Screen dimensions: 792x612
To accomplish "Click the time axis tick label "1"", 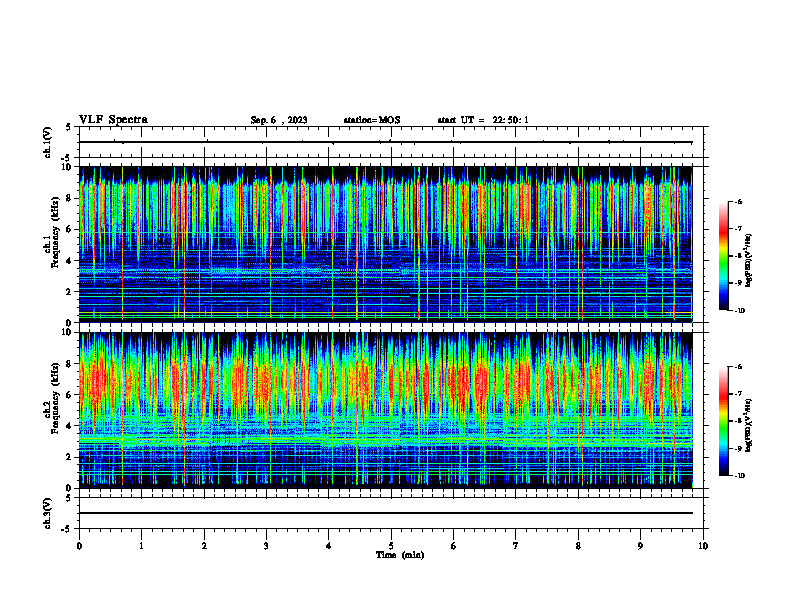I will tap(141, 546).
